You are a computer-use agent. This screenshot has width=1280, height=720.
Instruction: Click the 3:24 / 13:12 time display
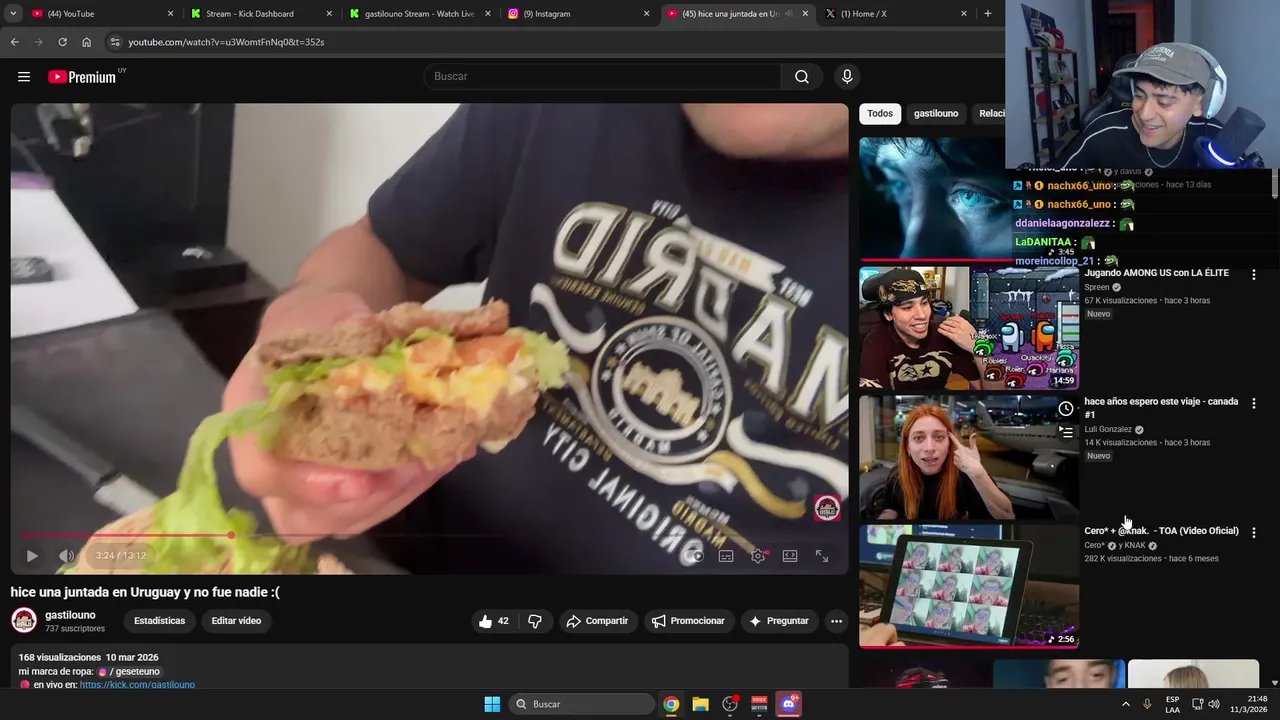[121, 556]
